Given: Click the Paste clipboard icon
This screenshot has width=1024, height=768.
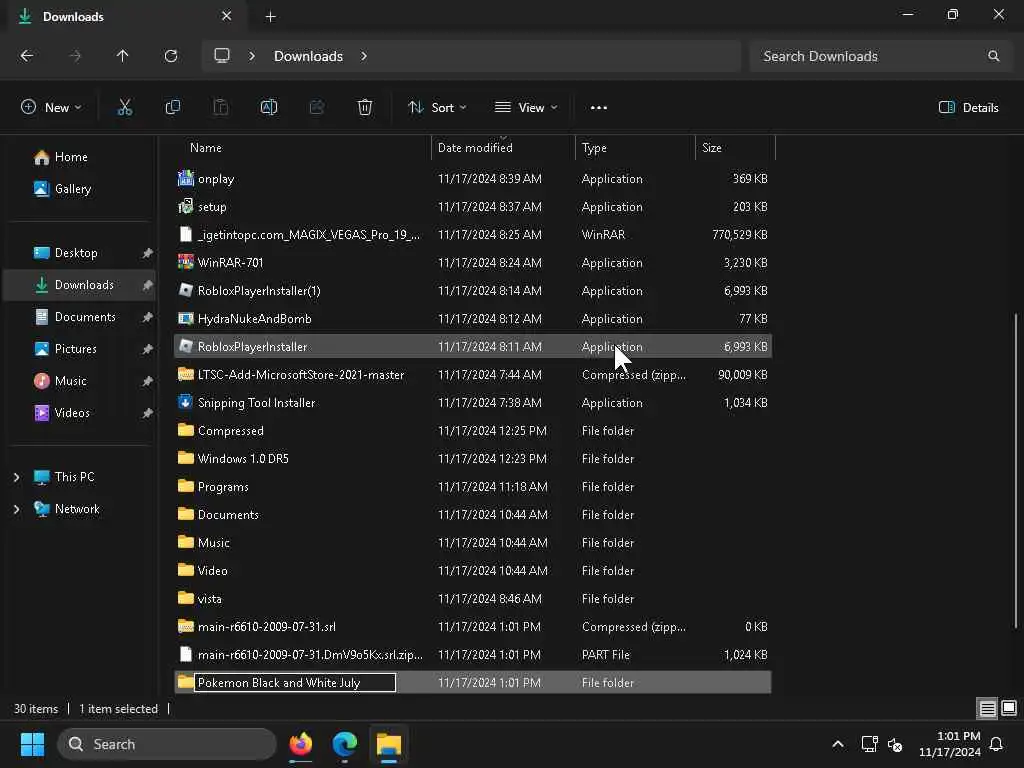Looking at the screenshot, I should pyautogui.click(x=221, y=108).
